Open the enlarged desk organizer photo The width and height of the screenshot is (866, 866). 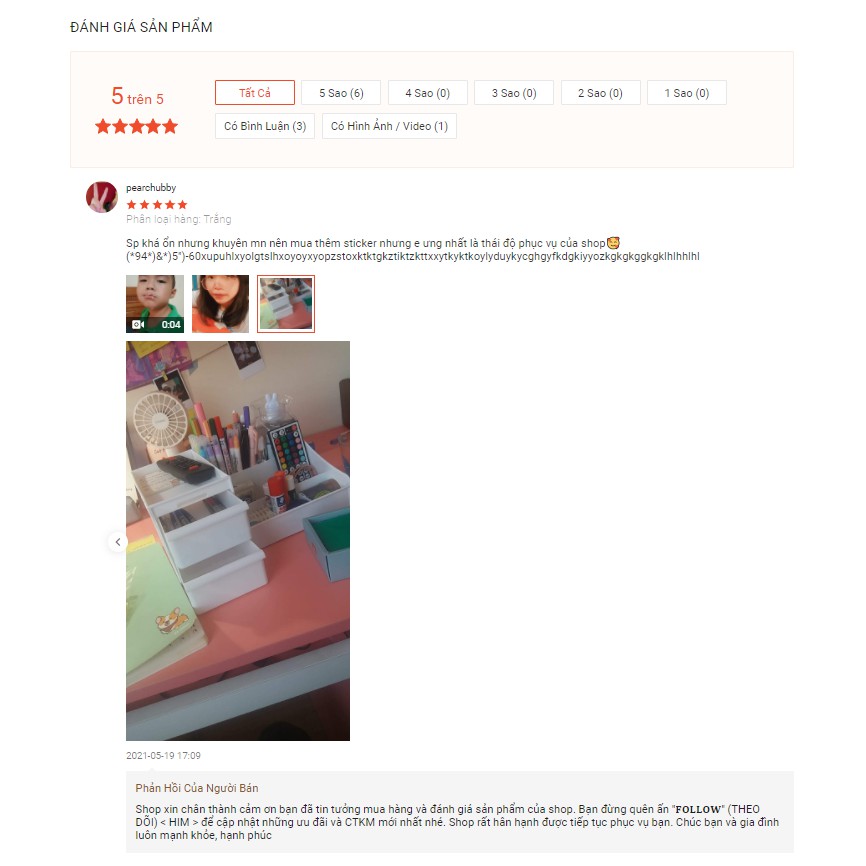[238, 541]
